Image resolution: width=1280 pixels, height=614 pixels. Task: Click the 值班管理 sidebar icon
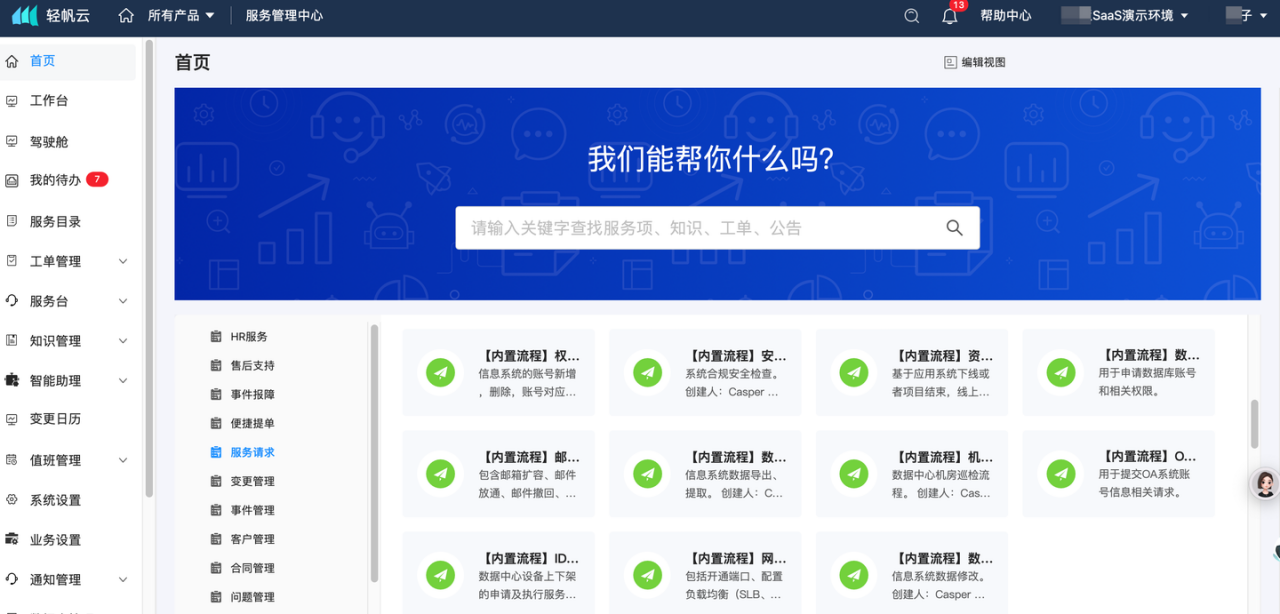click(x=12, y=460)
